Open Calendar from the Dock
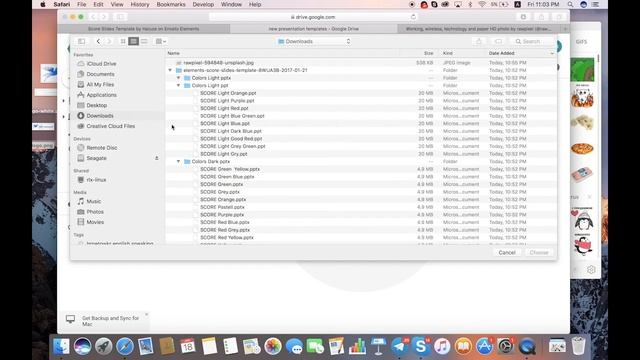 [188, 347]
